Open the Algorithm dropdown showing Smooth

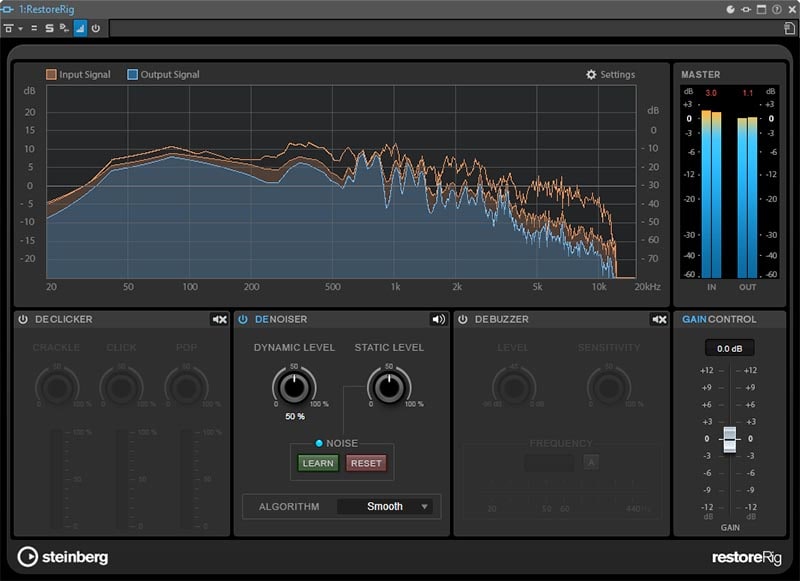coord(385,507)
